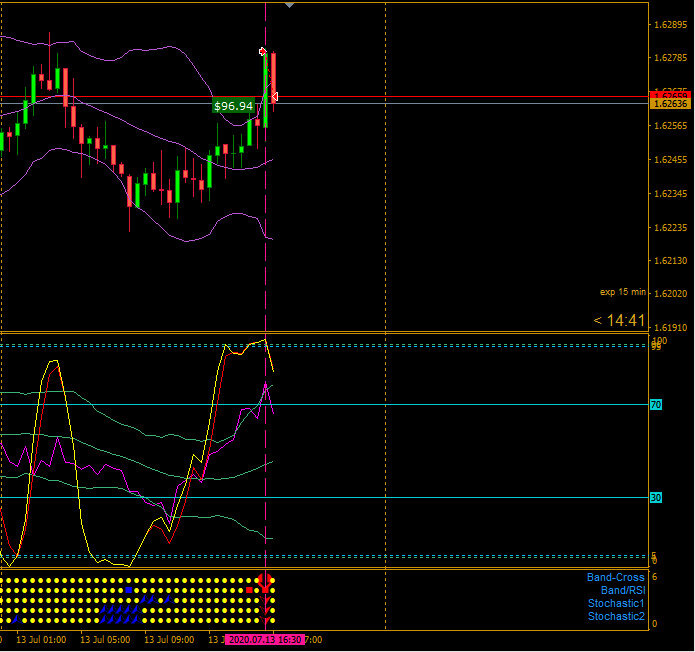Screen dimensions: 695x652
Task: Click the cyan 30 level label
Action: click(x=656, y=497)
